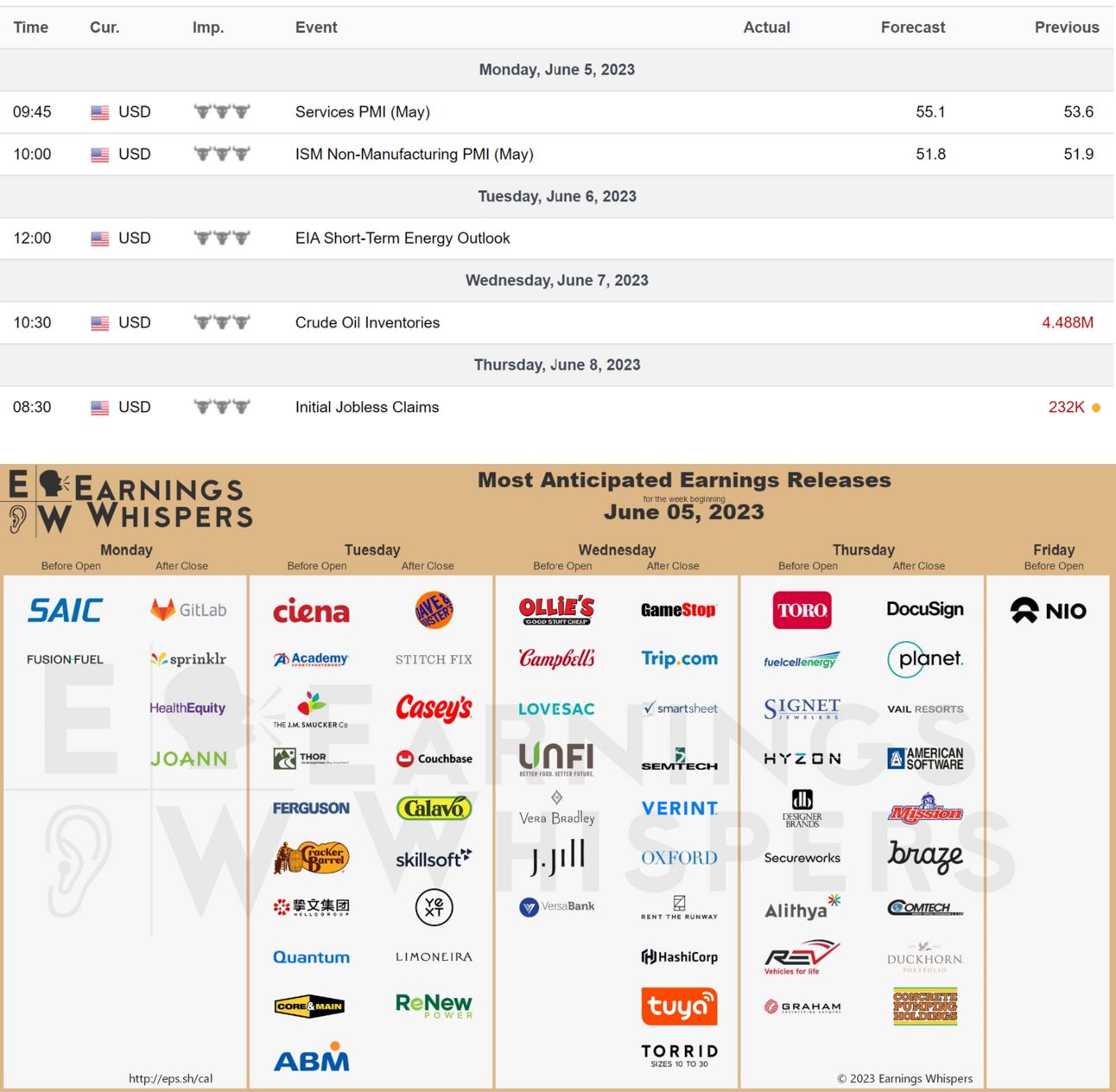Open the VersaBank logo

click(x=556, y=906)
